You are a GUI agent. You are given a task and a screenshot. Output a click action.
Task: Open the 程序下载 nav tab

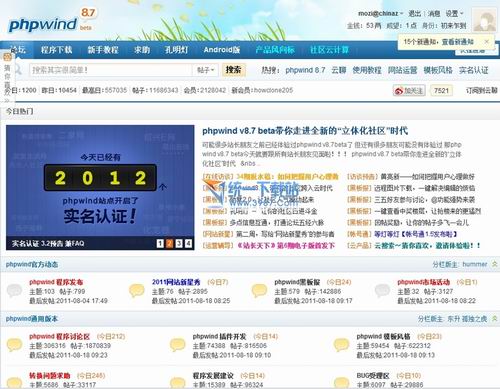pos(56,50)
